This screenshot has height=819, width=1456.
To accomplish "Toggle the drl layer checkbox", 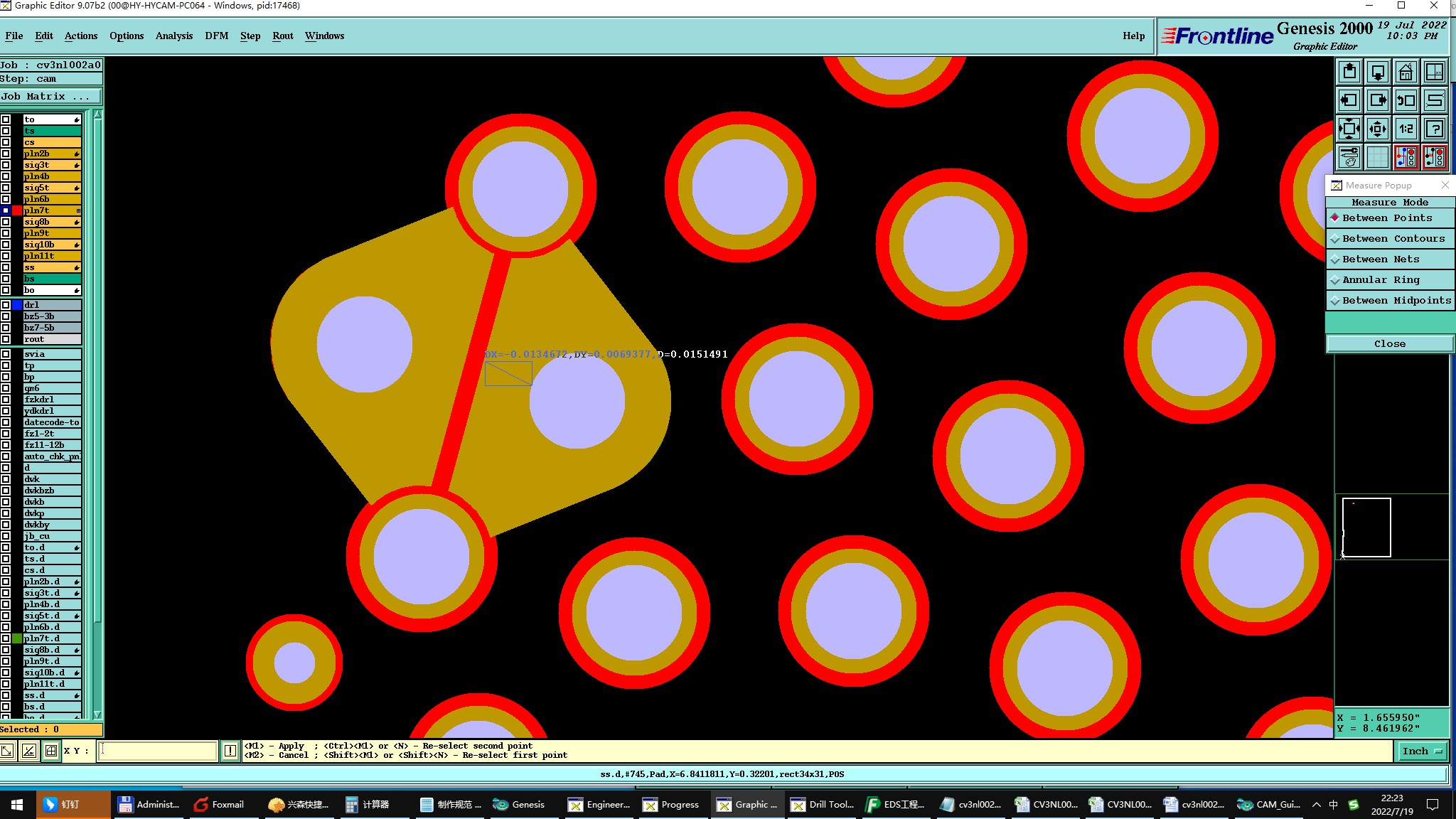I will click(x=6, y=305).
